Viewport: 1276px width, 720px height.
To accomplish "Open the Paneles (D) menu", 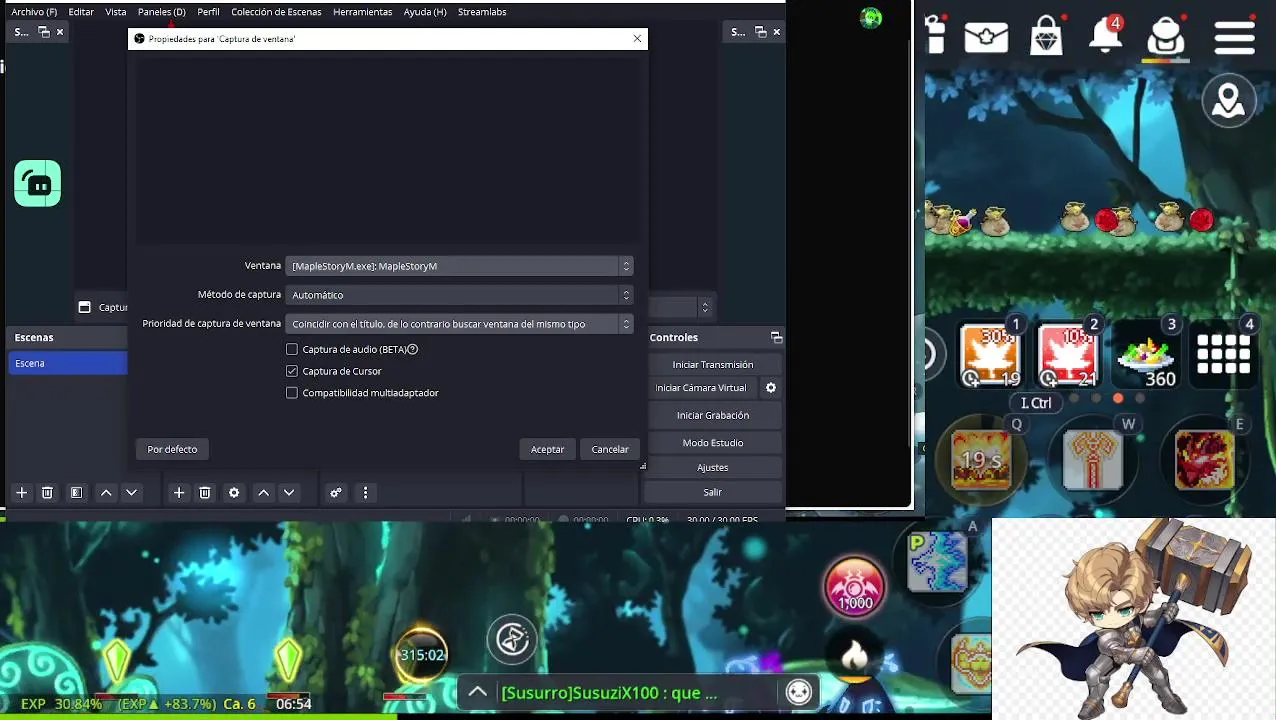I will coord(162,12).
